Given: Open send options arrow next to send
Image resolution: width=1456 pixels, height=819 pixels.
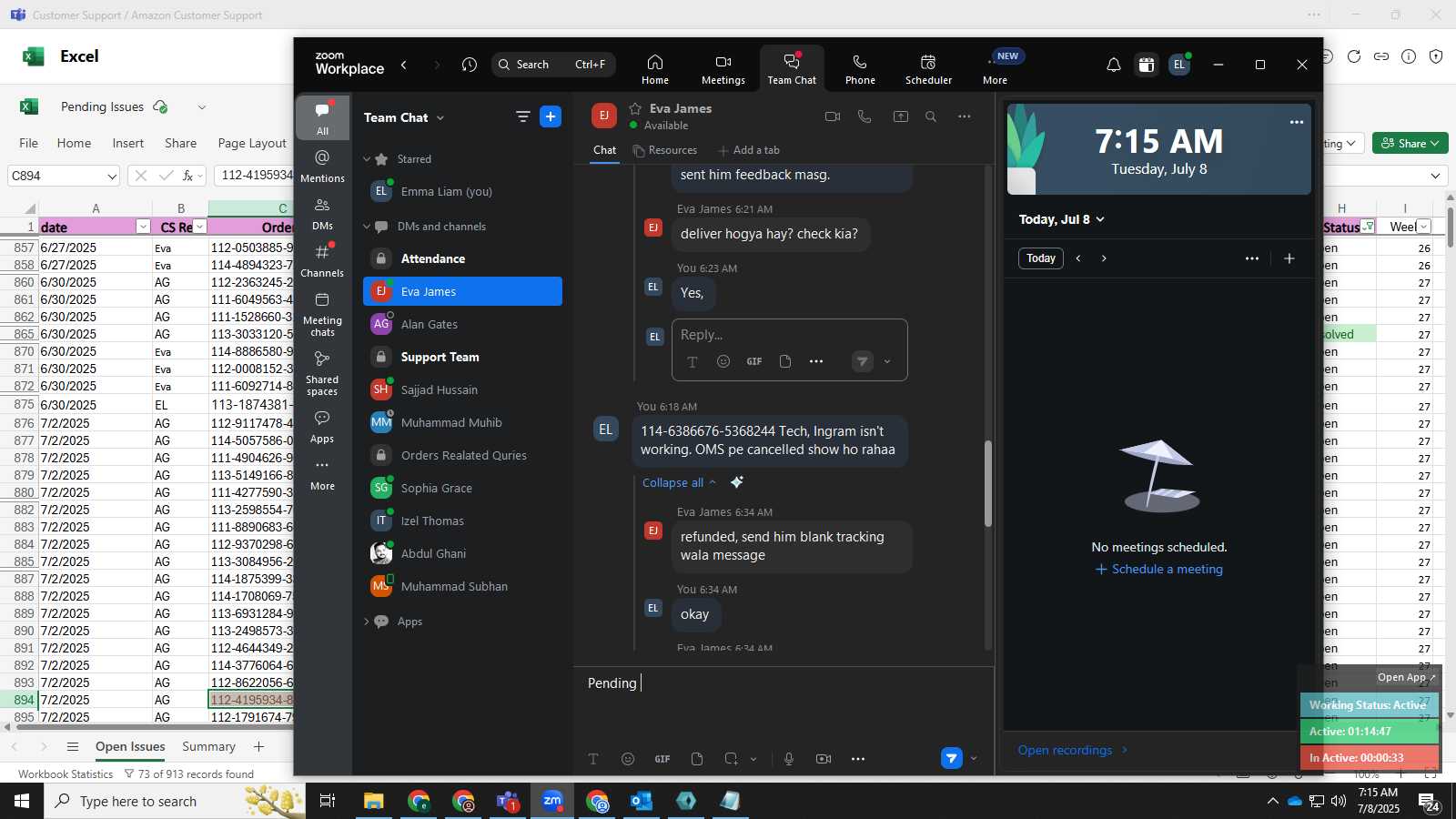Looking at the screenshot, I should pos(975,758).
